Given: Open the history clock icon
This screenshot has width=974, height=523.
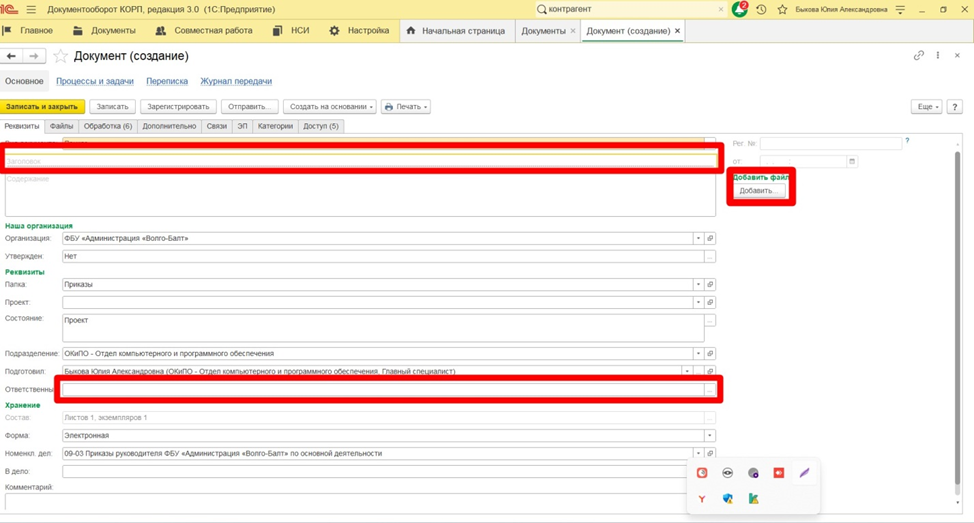Looking at the screenshot, I should click(x=761, y=9).
